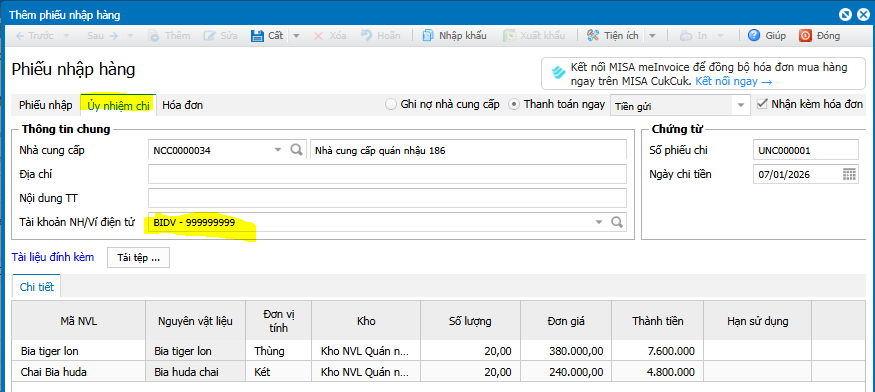
Task: Select the Chai Bia huda code cell
Action: coord(79,372)
